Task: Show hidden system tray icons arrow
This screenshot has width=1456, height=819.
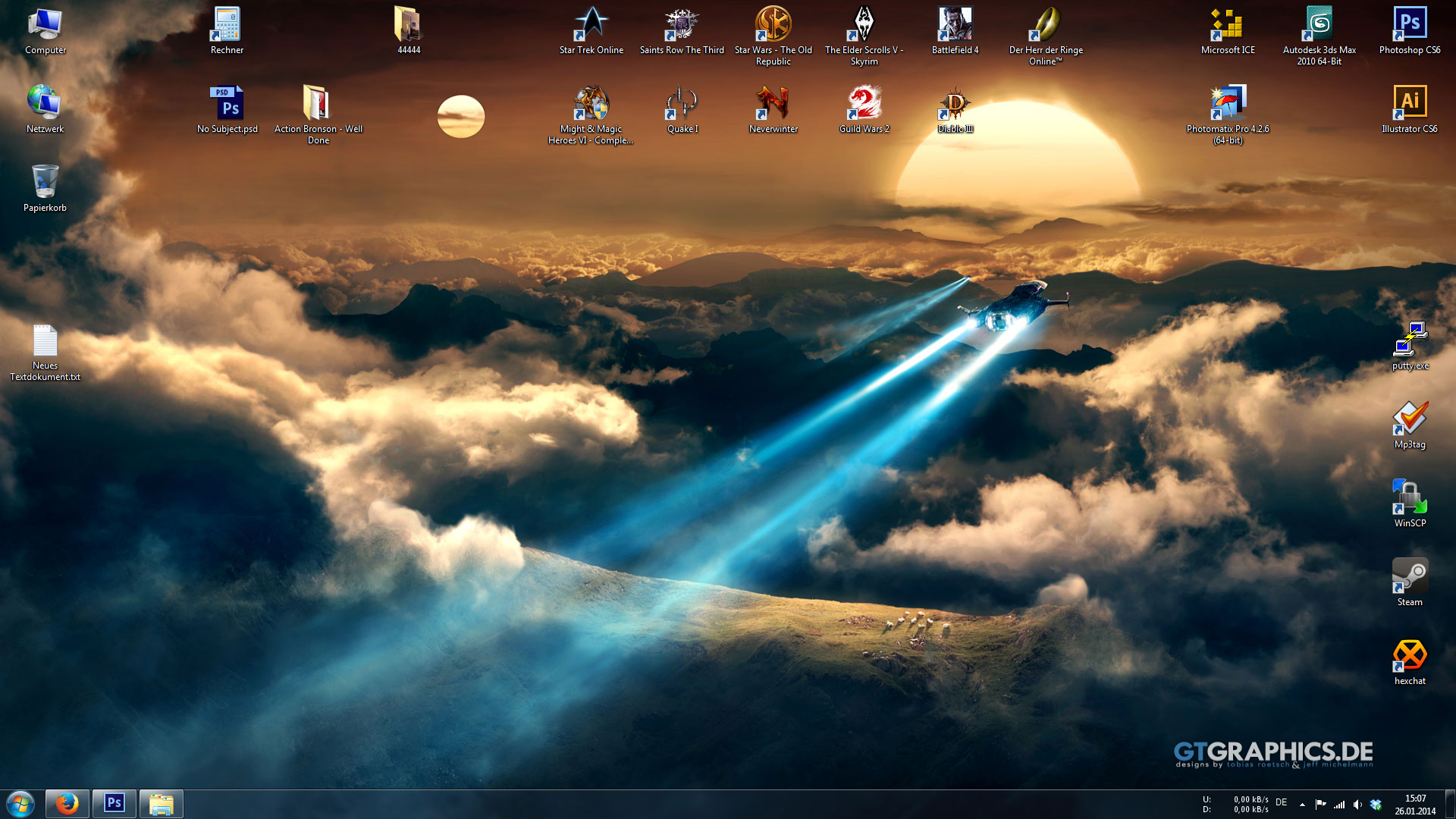Action: tap(1302, 805)
